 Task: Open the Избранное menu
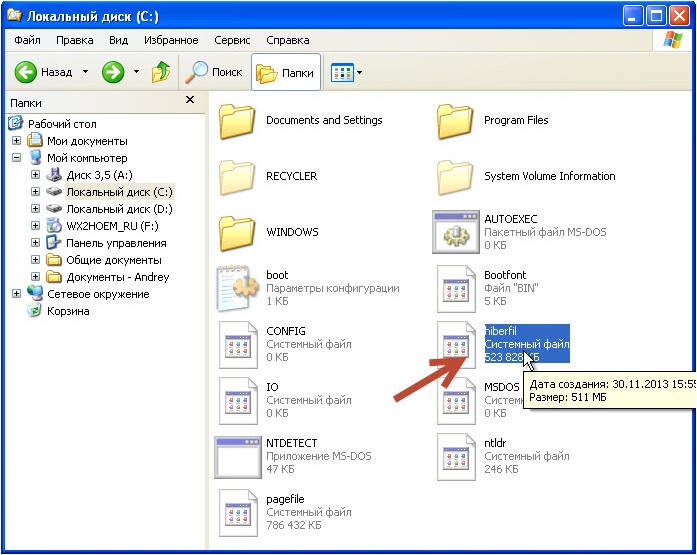(171, 40)
